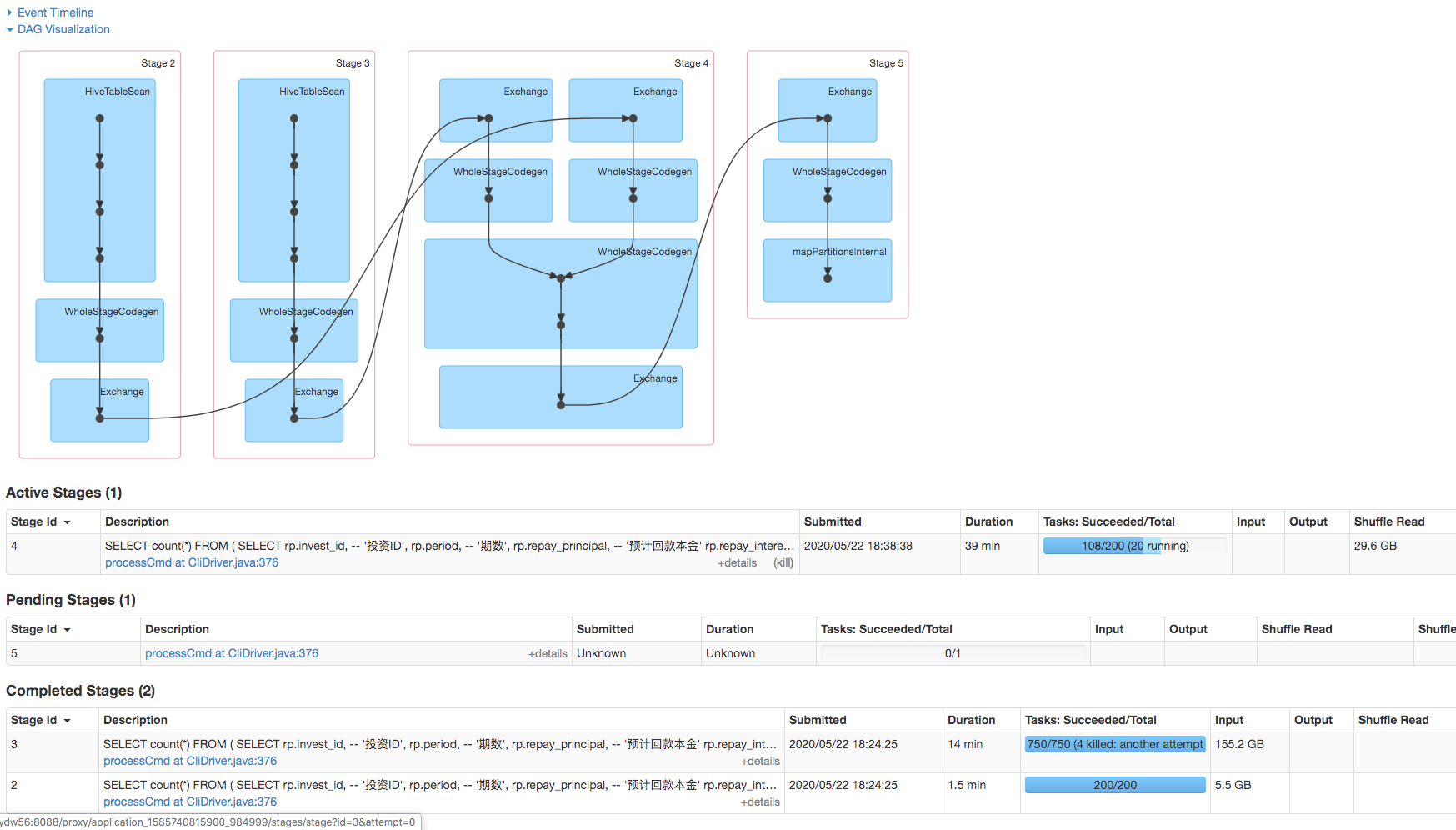This screenshot has height=830, width=1456.
Task: Sort Active Stages by Stage Id
Action: click(x=39, y=521)
